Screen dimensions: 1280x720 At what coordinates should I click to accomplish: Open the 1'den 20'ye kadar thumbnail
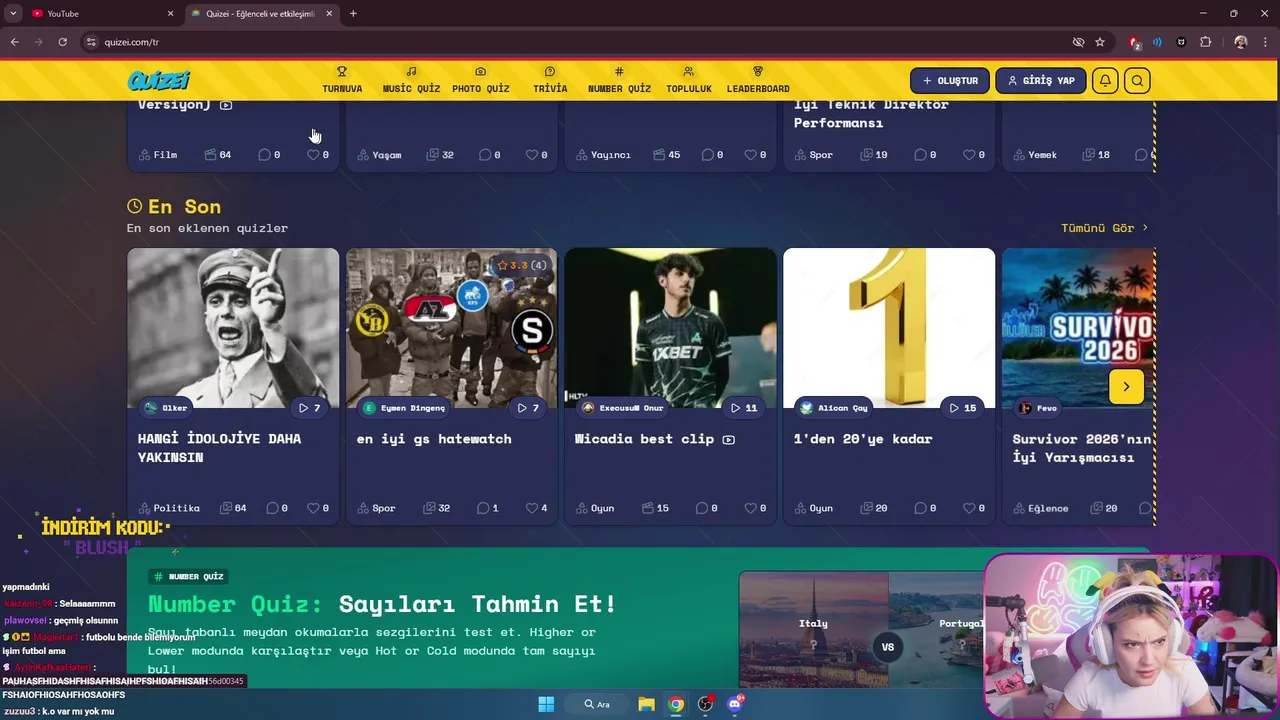(x=889, y=328)
